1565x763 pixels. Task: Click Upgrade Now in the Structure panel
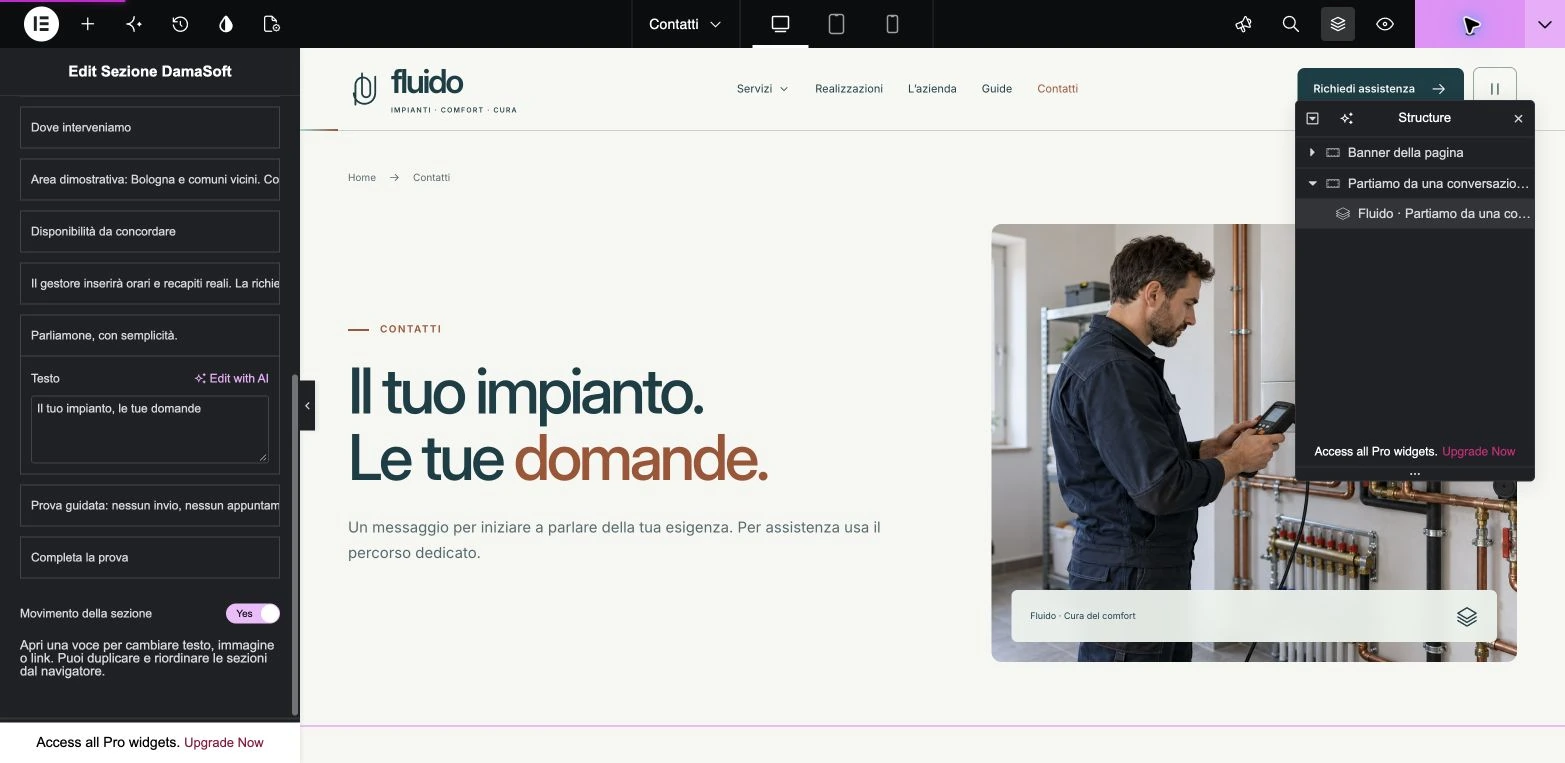tap(1478, 451)
